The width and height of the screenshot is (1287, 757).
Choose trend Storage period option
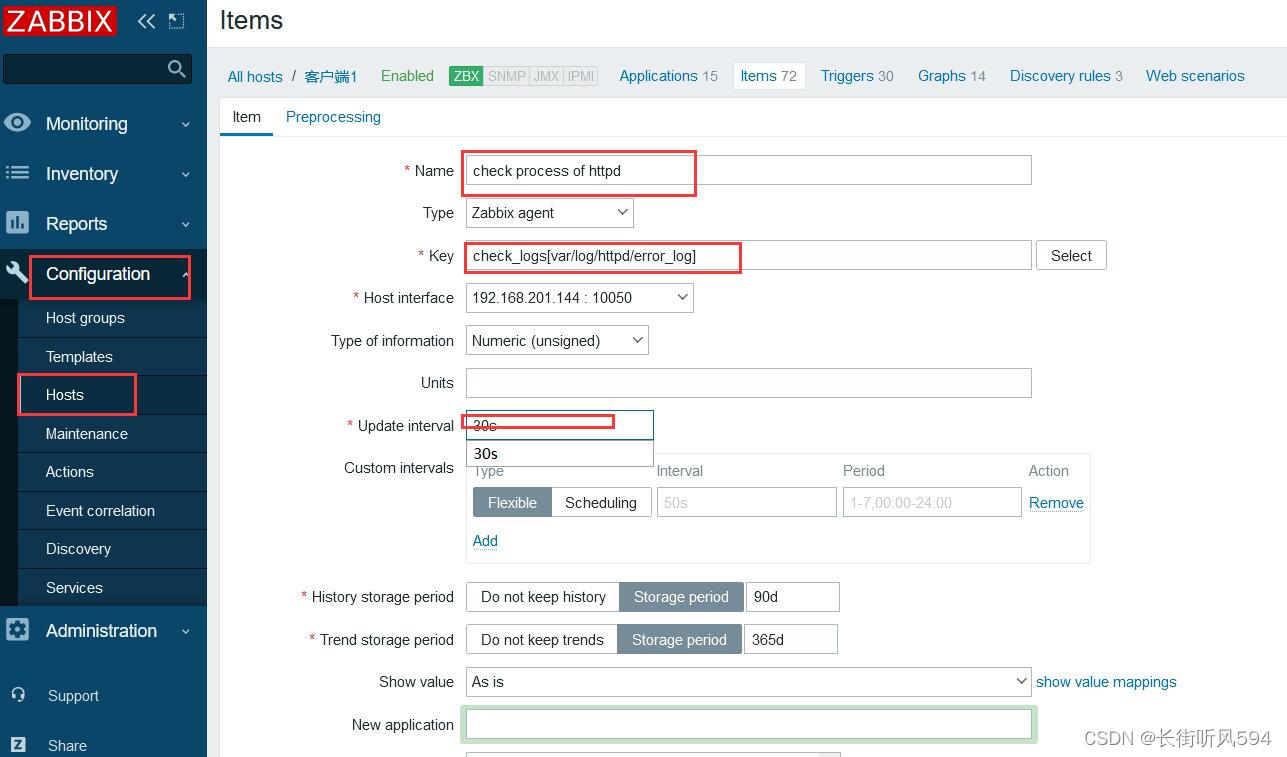(x=679, y=639)
